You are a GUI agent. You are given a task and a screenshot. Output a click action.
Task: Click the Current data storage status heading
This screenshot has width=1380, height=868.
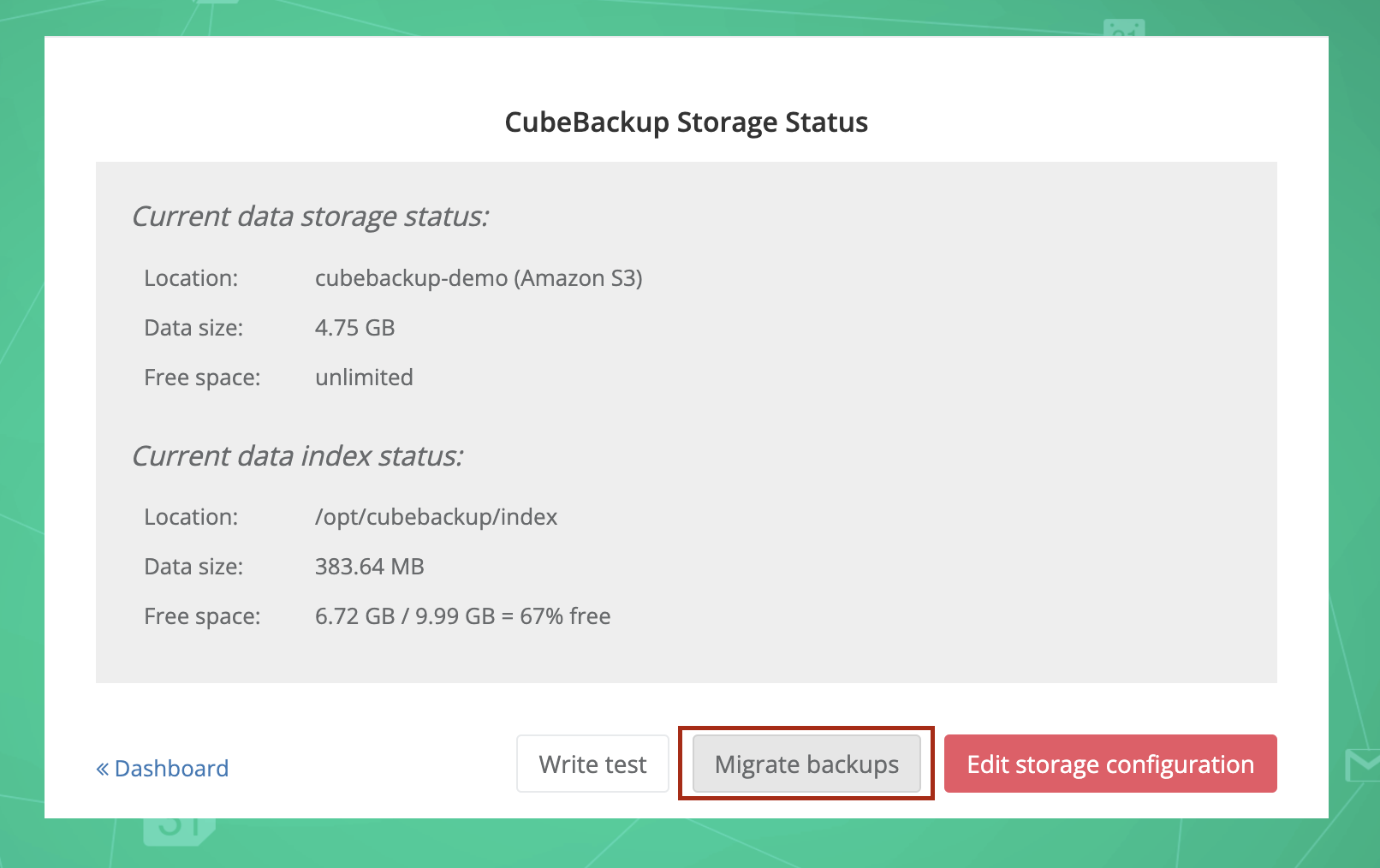point(311,216)
